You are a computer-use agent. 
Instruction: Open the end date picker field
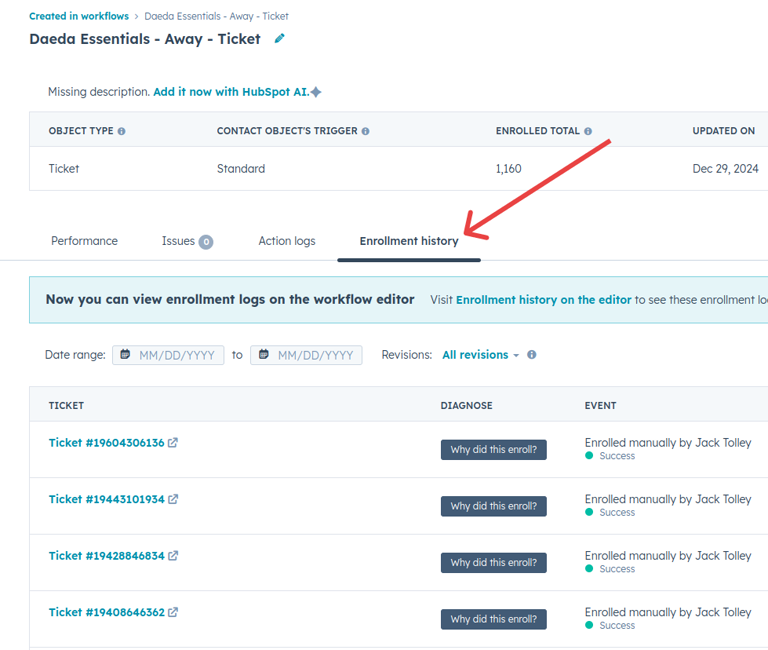click(x=306, y=355)
